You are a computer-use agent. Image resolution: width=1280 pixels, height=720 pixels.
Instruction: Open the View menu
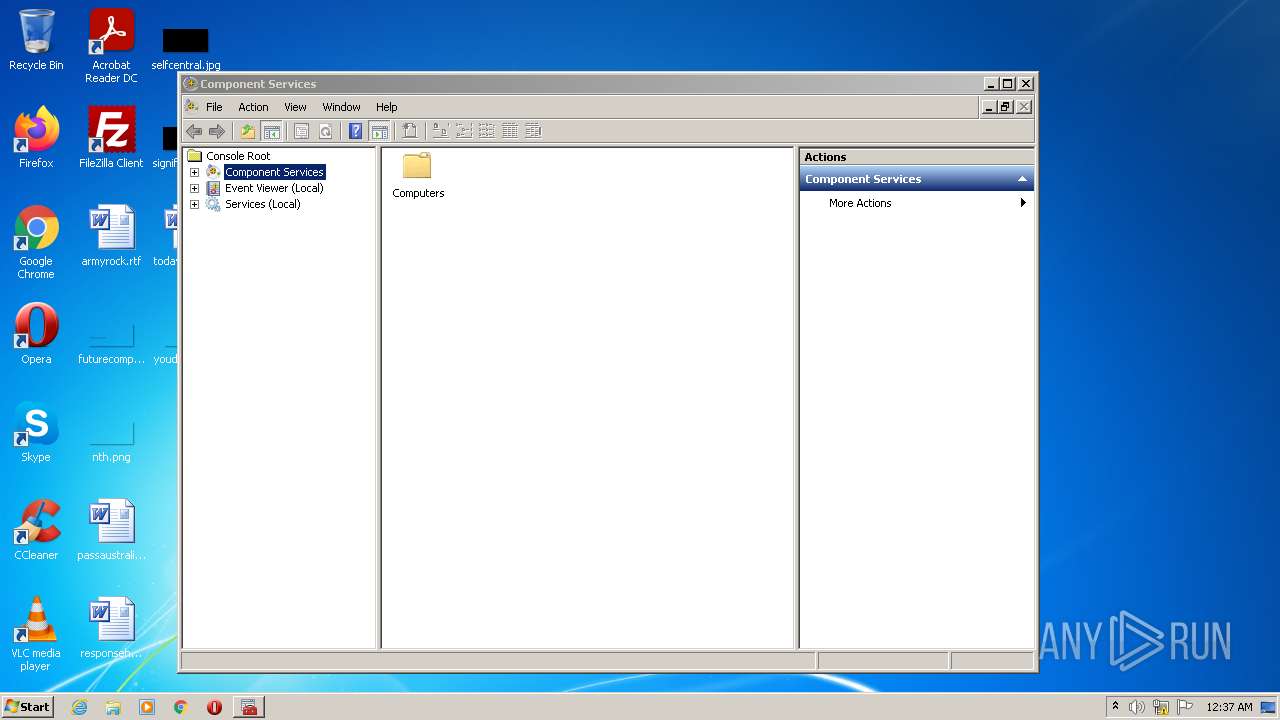coord(295,107)
